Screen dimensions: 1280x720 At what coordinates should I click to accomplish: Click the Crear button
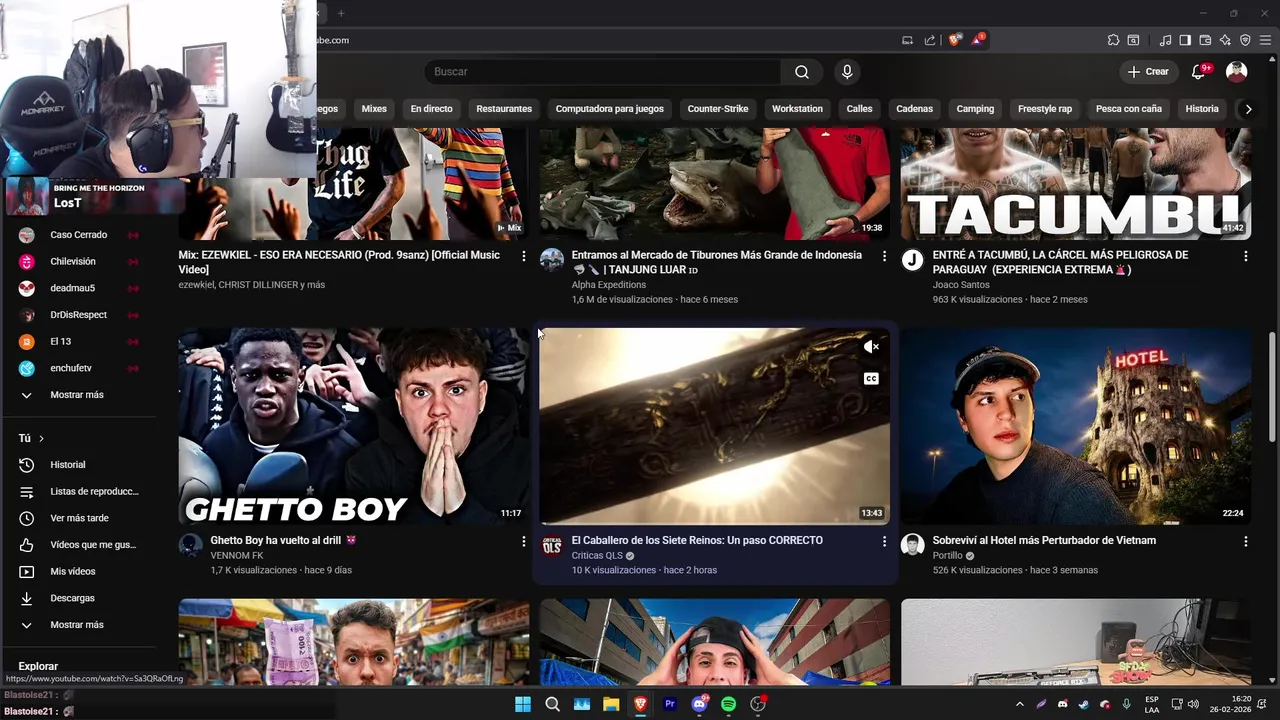[1148, 72]
